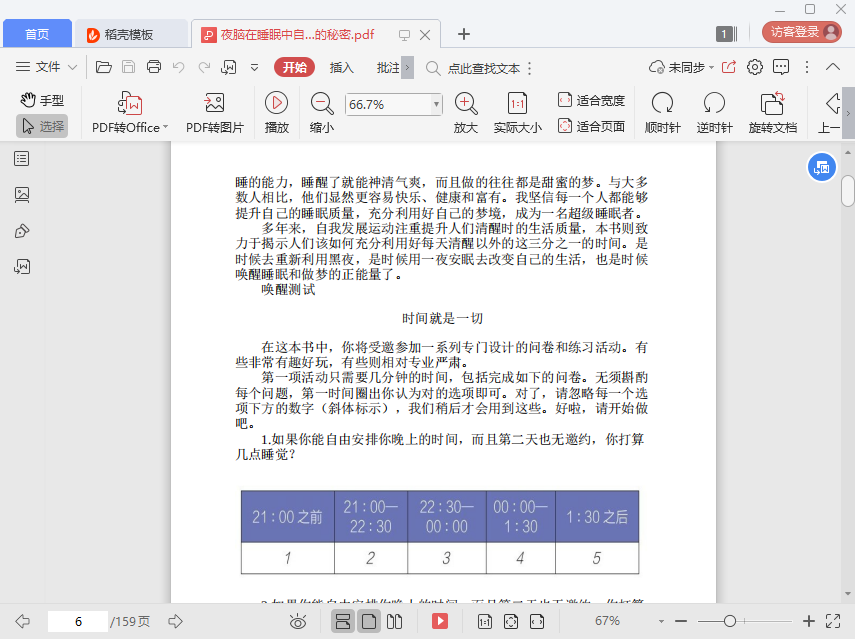This screenshot has width=855, height=639.
Task: Click the PDF转Office conversion icon
Action: point(130,103)
